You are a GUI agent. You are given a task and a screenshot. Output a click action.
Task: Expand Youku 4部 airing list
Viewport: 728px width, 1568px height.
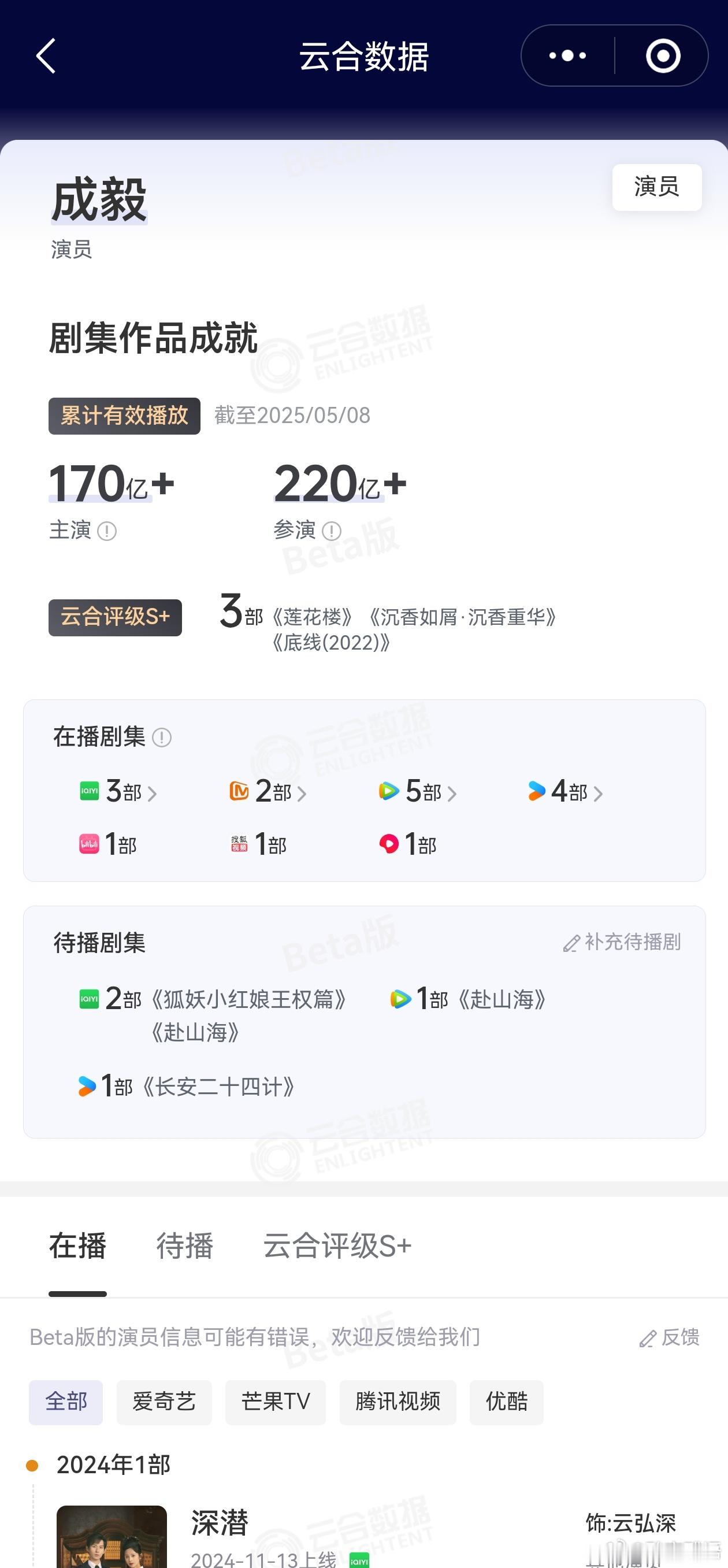[566, 792]
